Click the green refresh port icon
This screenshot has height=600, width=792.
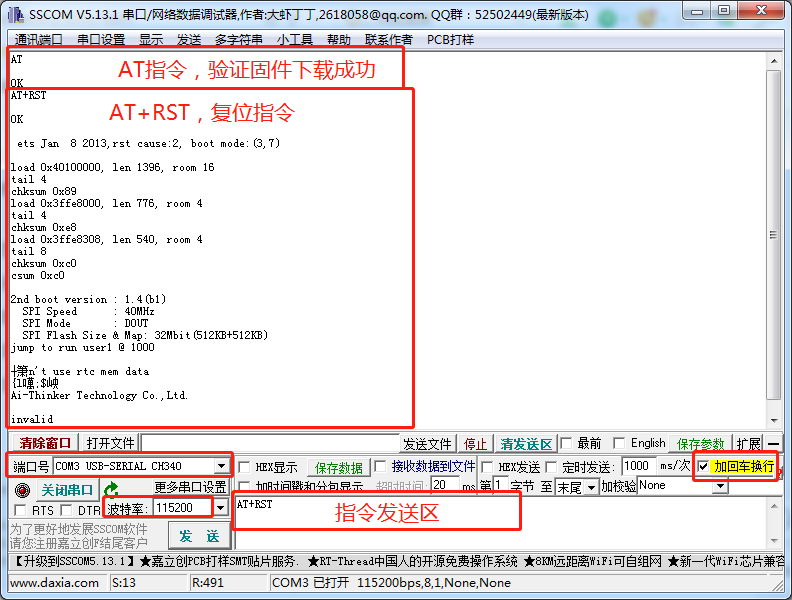111,489
